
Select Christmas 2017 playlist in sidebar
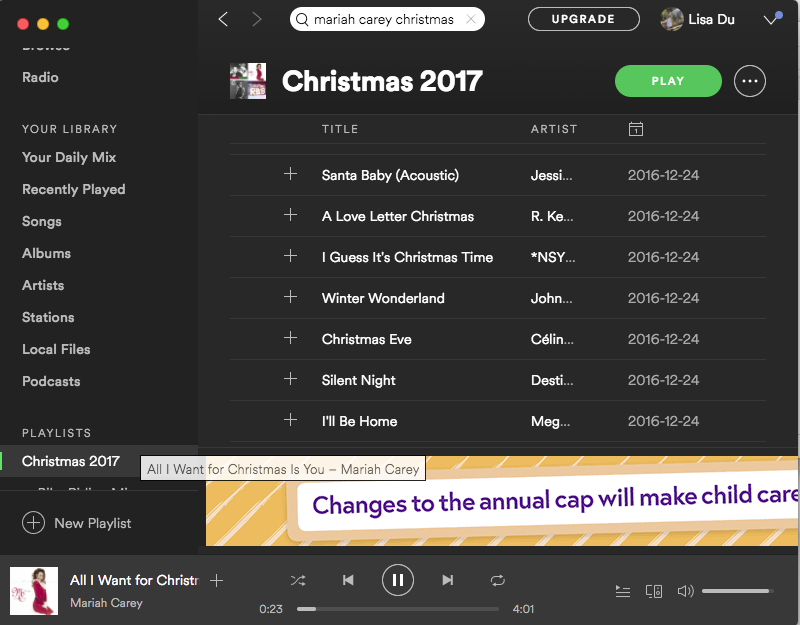pos(70,461)
